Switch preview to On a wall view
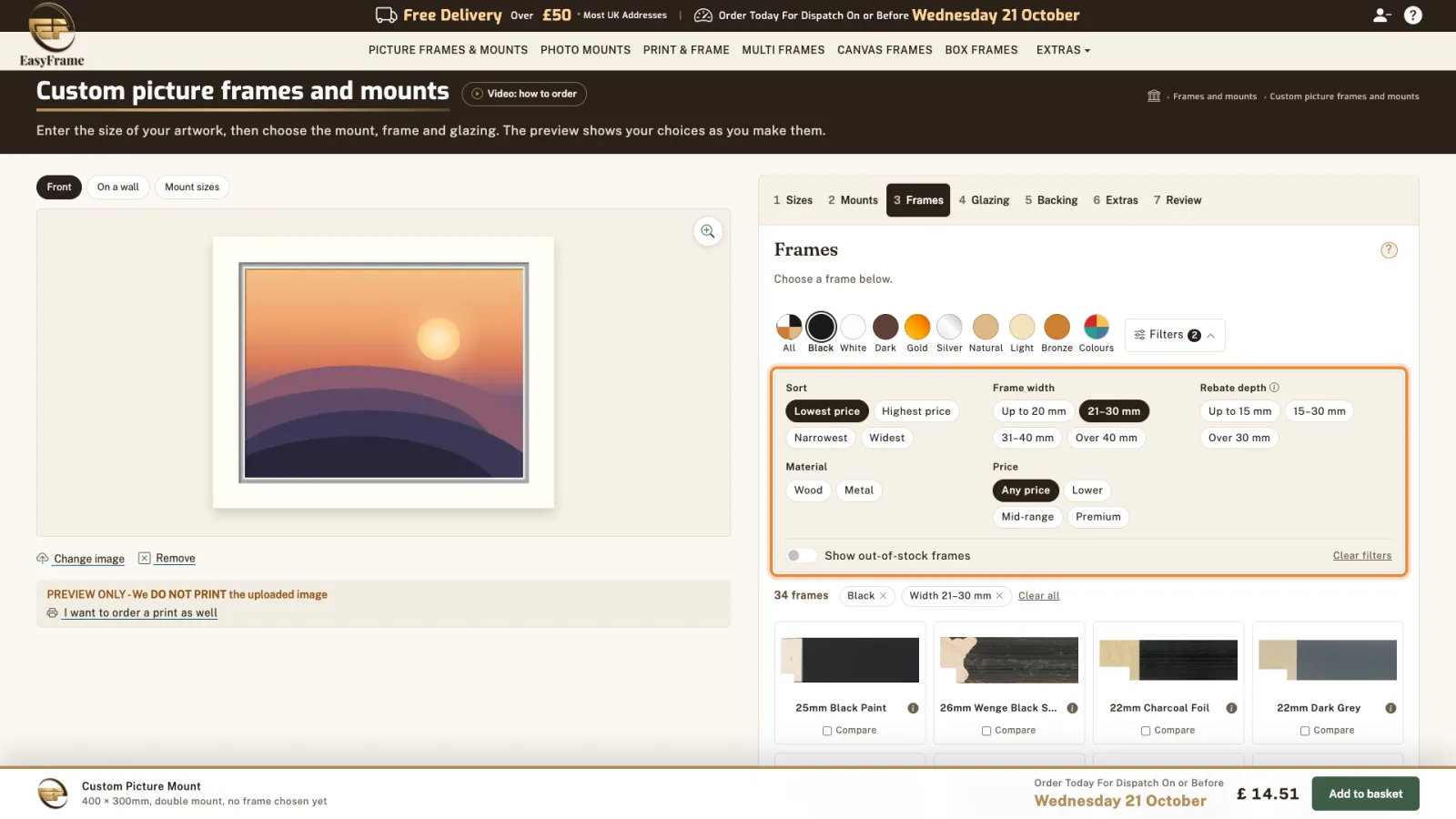The width and height of the screenshot is (1456, 819). coord(118,187)
